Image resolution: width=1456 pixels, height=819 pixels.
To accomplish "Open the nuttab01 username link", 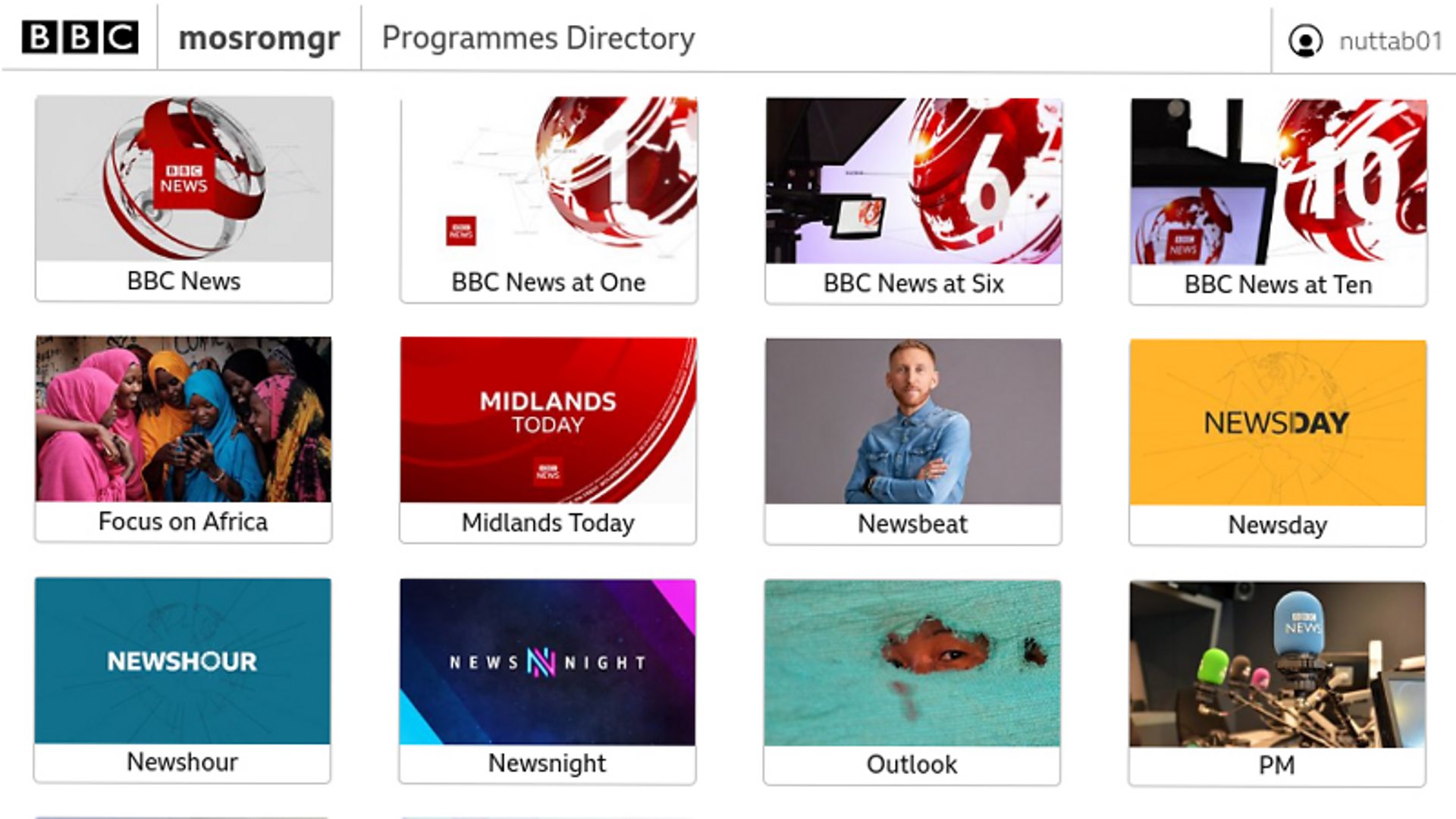I will (x=1390, y=41).
